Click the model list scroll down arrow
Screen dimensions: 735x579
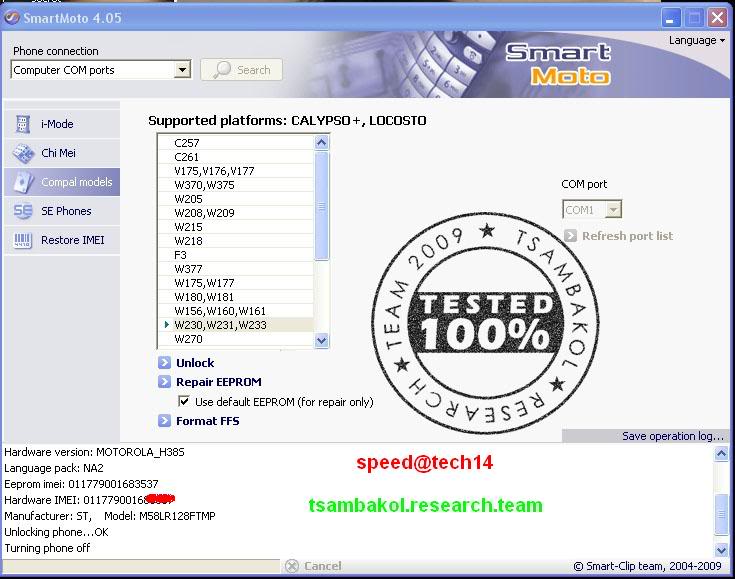pos(322,340)
